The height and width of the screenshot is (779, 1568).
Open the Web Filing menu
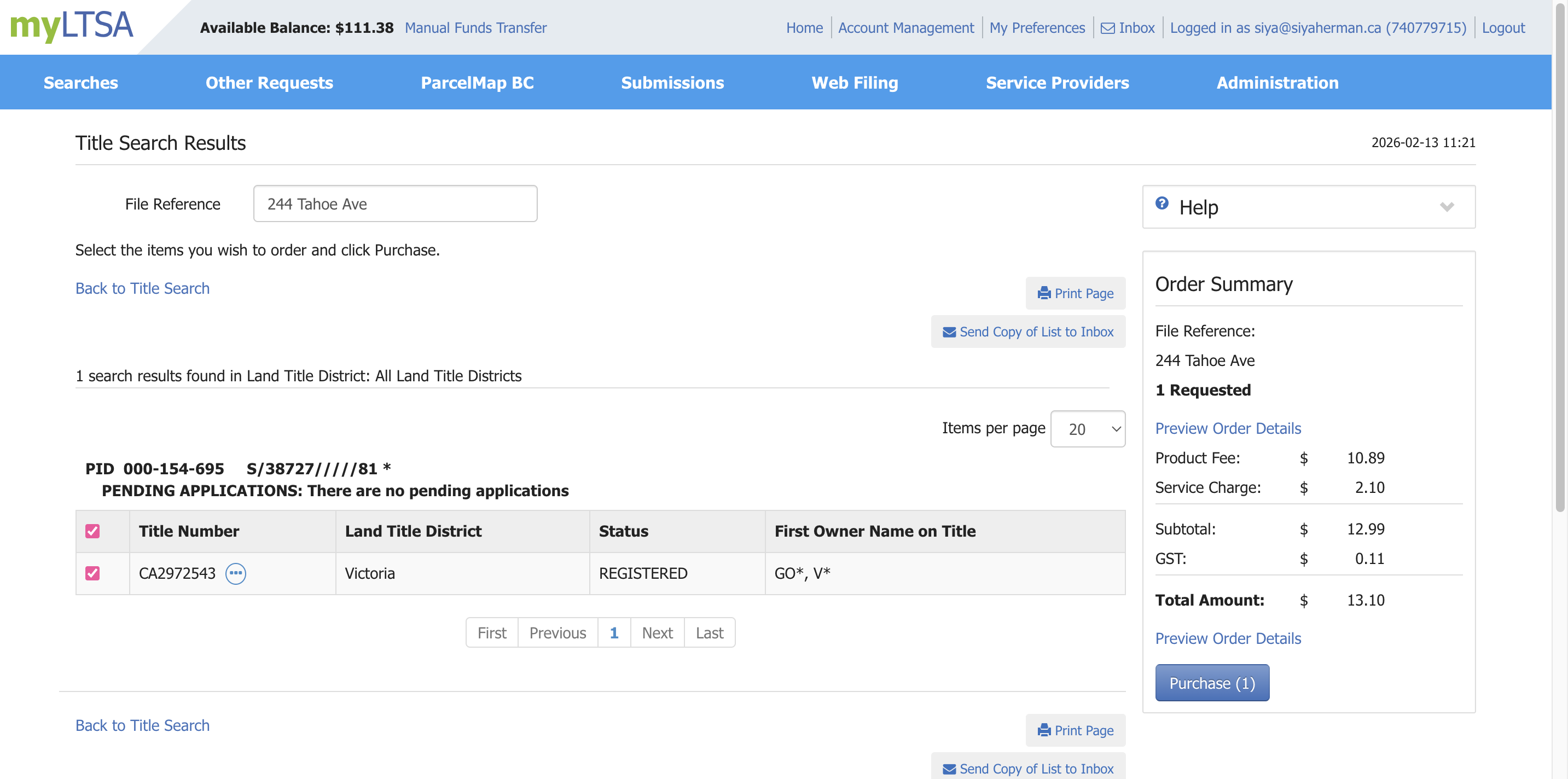(855, 83)
